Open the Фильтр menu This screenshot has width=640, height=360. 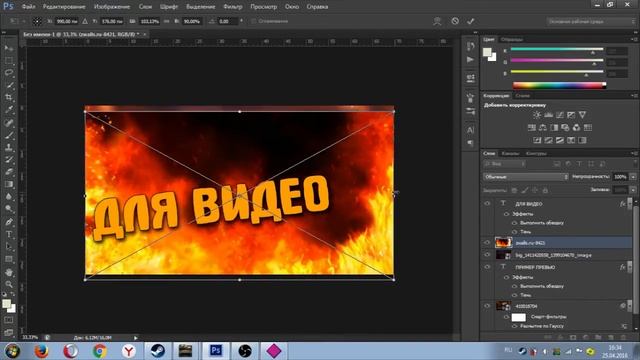click(x=233, y=7)
